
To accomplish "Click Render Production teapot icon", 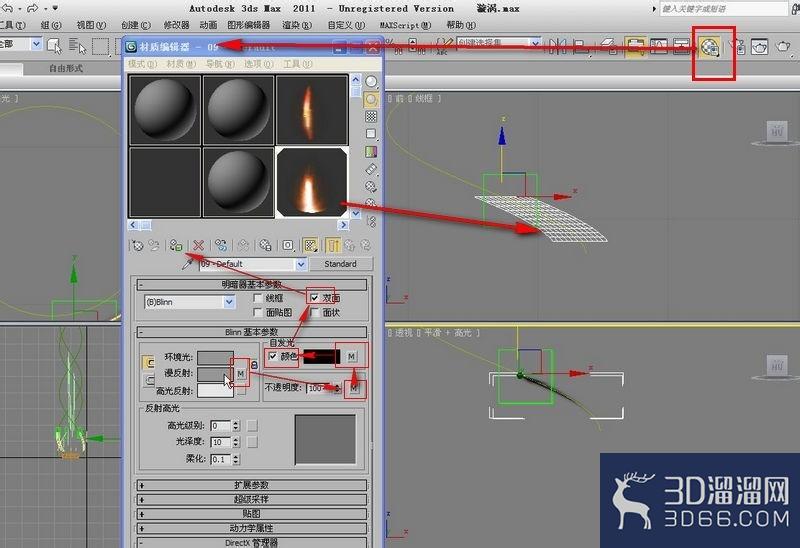I will click(783, 47).
